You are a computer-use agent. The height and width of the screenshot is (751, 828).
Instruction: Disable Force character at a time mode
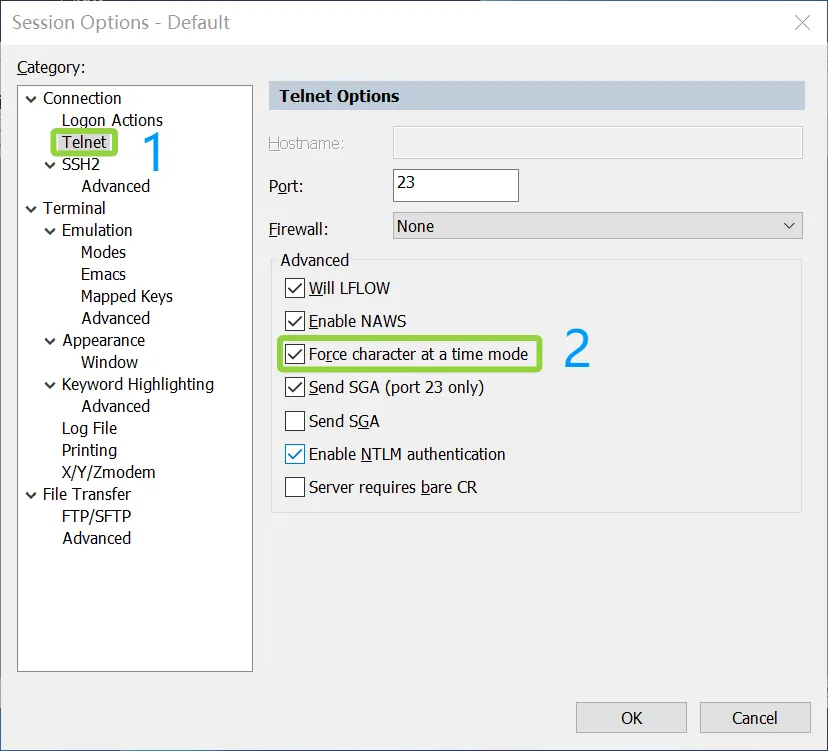[295, 355]
